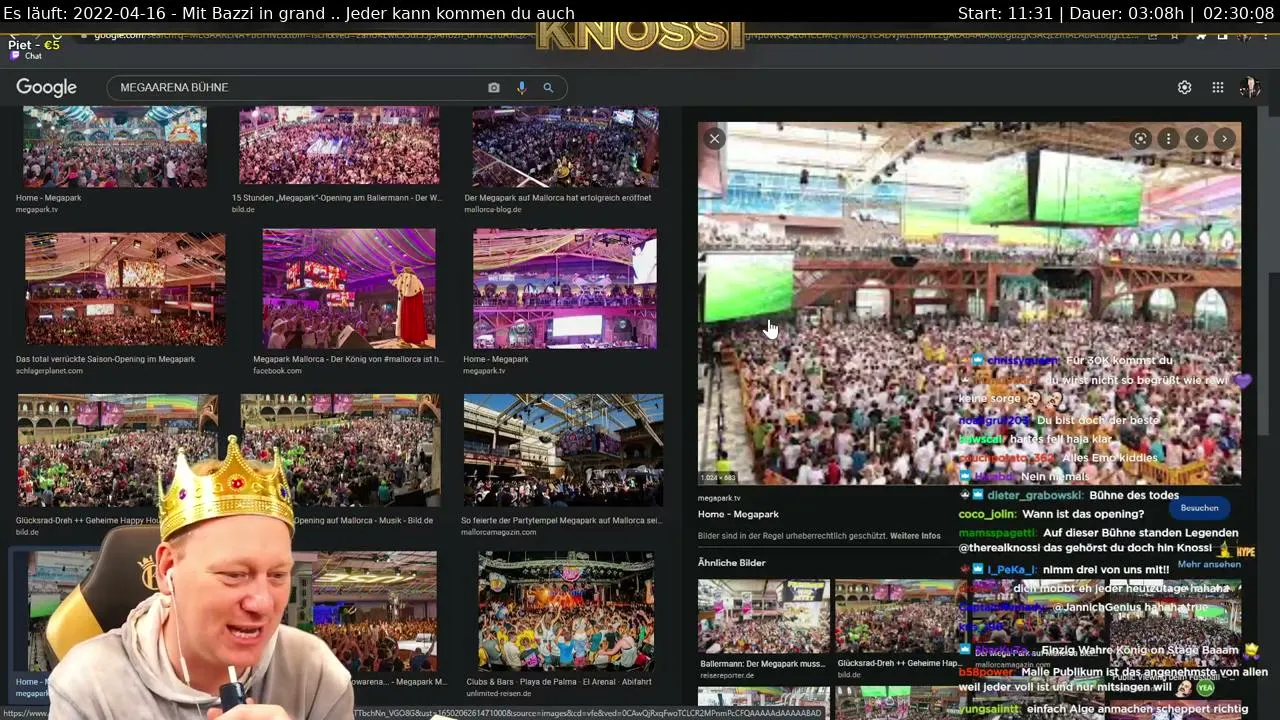Viewport: 1280px width, 720px height.
Task: Open thumbnail 'Der Megapark auf Mallorca hat erfolgreich eröffnet'
Action: pyautogui.click(x=565, y=146)
